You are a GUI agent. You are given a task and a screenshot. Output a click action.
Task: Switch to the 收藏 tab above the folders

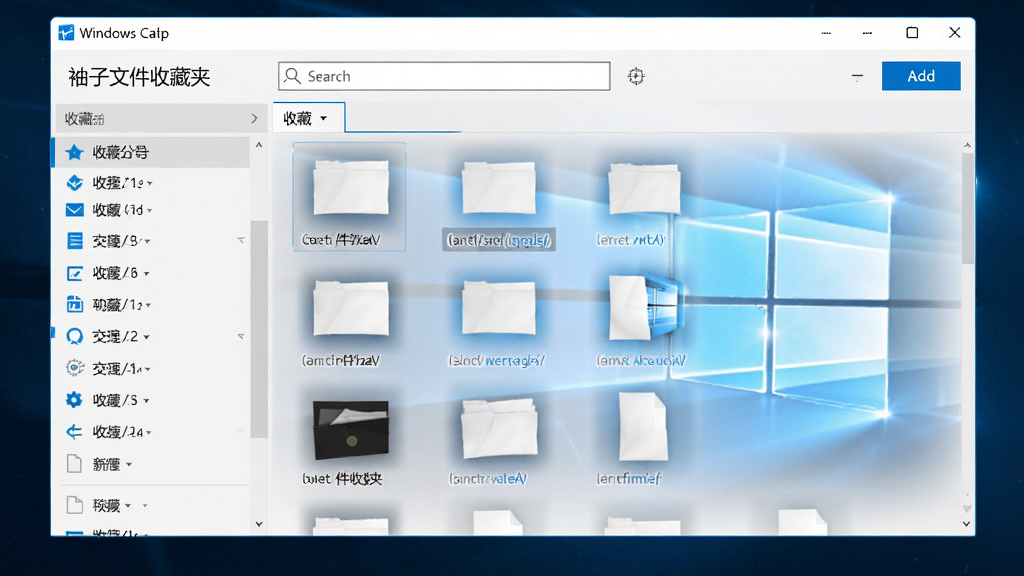pos(309,118)
